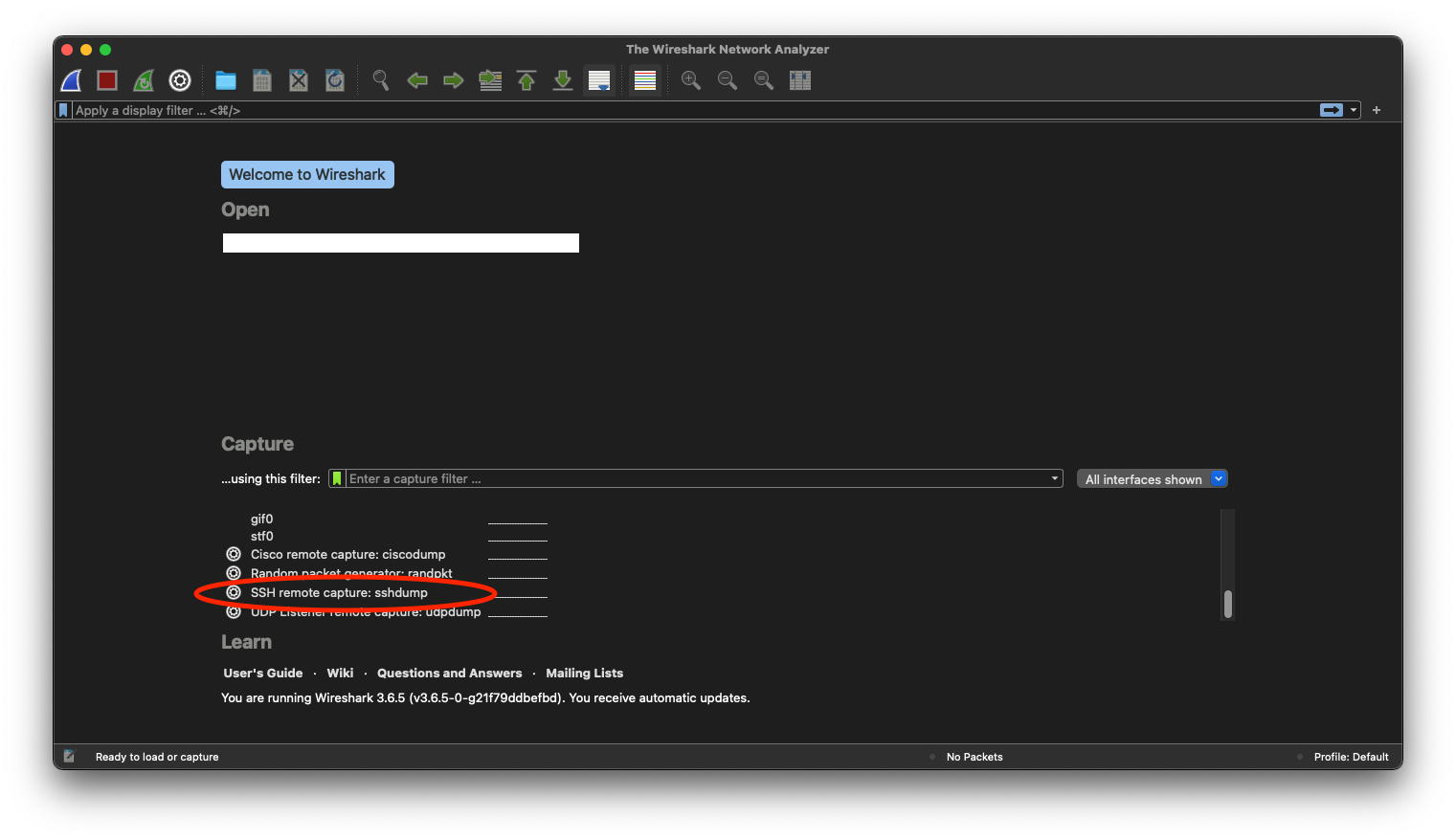1456x840 pixels.
Task: Click the Profile: Default status entry
Action: [x=1351, y=757]
